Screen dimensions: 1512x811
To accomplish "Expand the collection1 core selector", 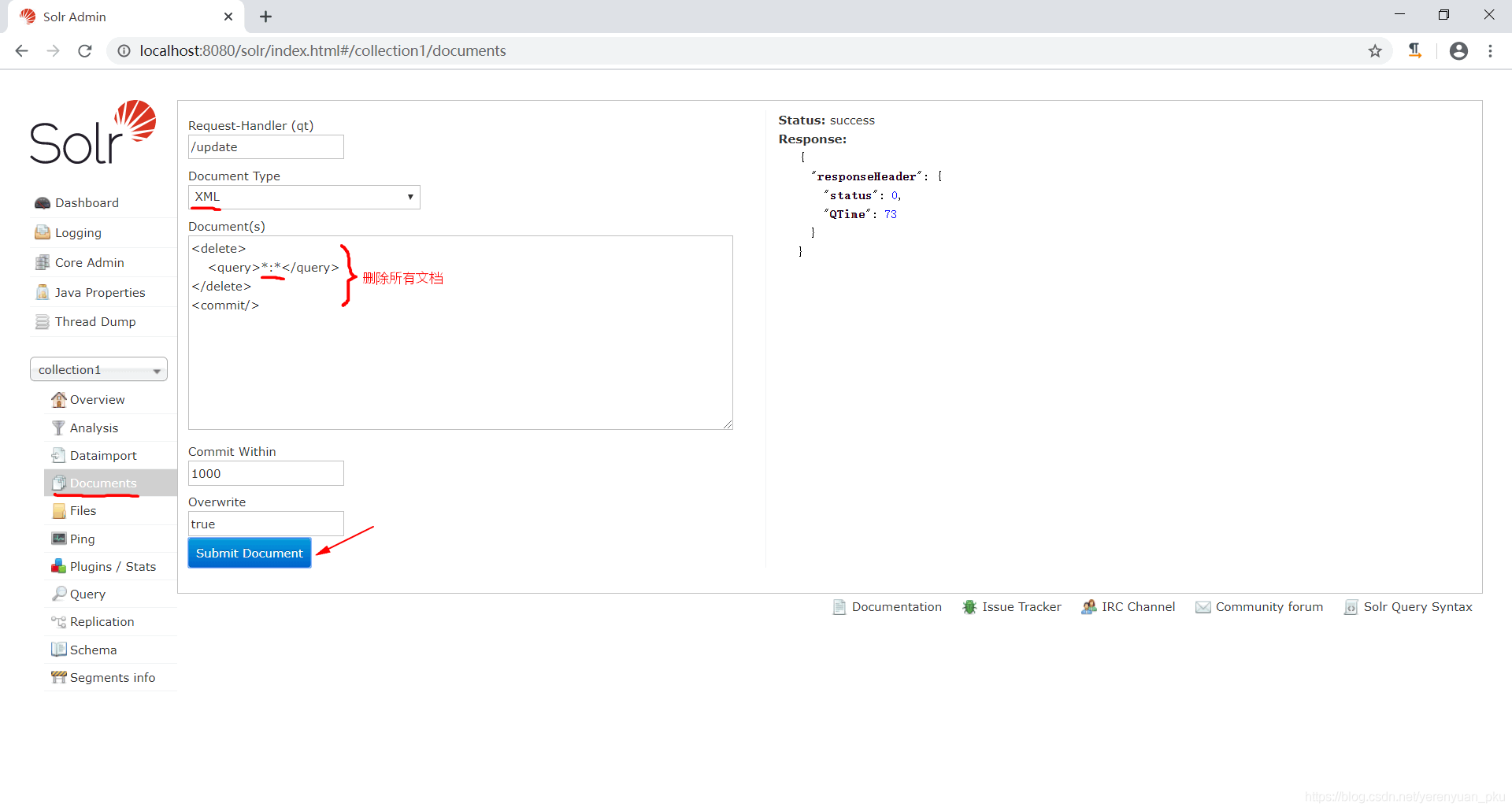I will tap(98, 370).
